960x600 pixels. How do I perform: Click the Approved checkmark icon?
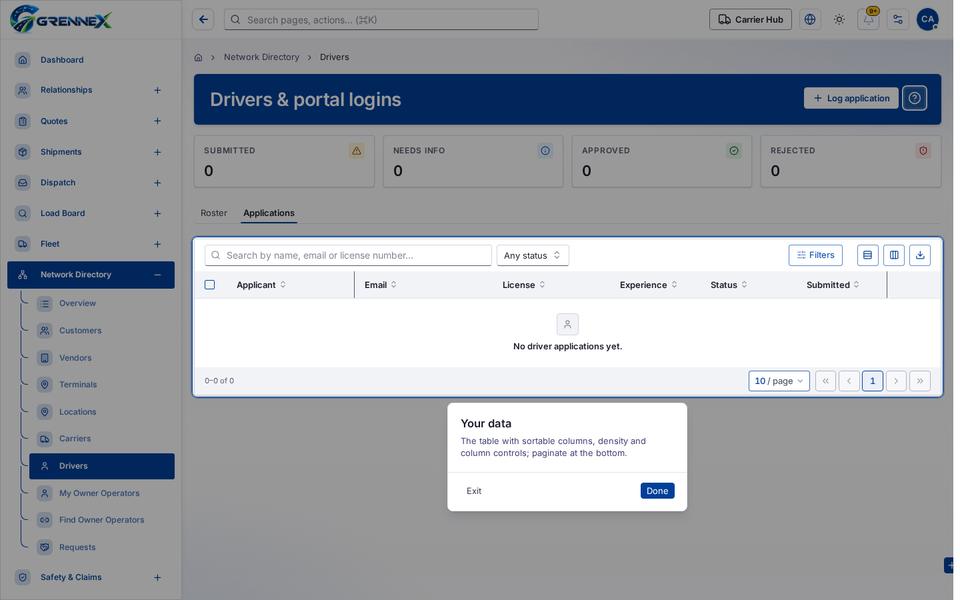(x=733, y=151)
